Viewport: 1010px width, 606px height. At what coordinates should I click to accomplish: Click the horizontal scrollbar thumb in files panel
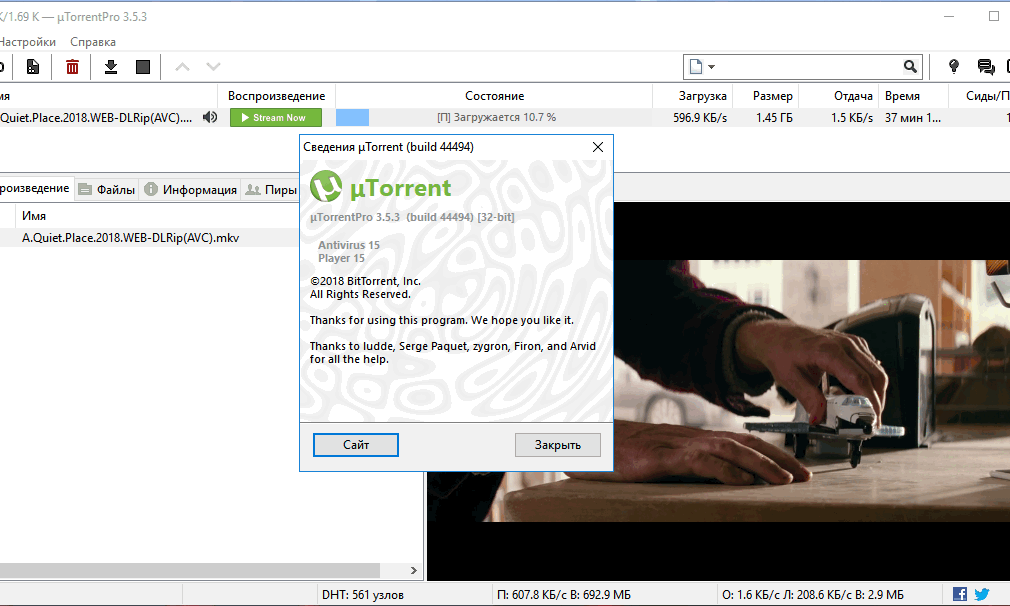(190, 571)
